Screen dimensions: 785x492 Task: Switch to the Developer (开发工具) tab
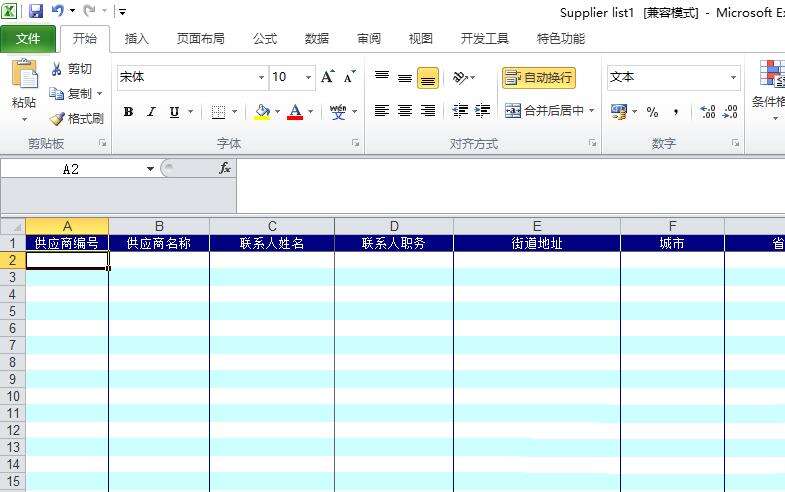pyautogui.click(x=485, y=39)
